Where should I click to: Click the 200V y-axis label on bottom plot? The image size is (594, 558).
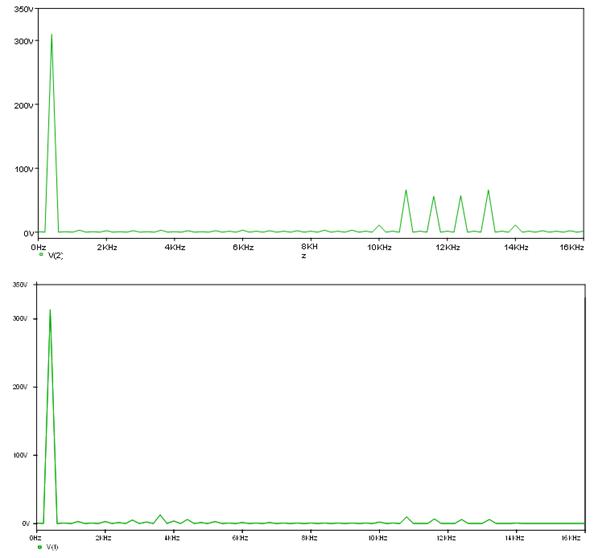click(20, 387)
